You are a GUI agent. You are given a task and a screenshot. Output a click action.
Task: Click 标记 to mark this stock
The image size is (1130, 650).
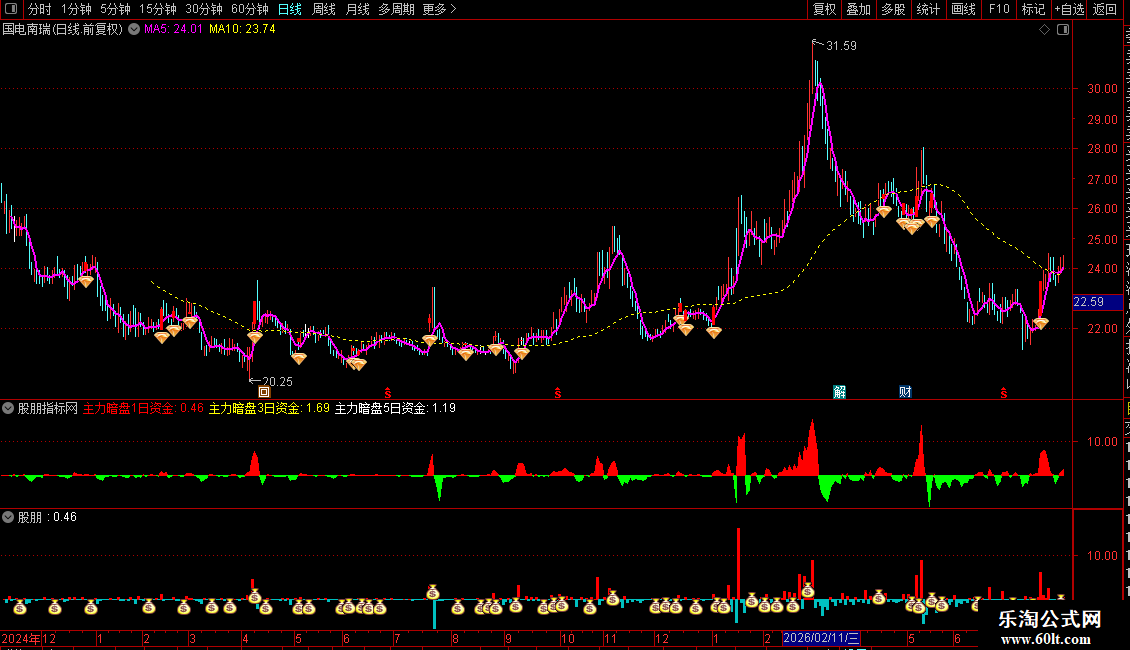click(x=1033, y=9)
